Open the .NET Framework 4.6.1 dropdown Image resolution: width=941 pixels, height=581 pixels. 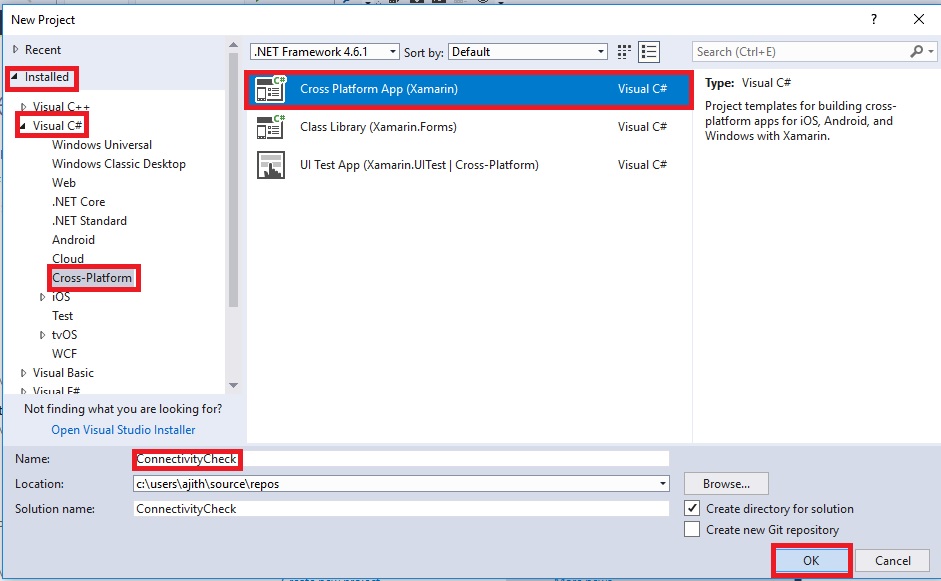(x=325, y=52)
